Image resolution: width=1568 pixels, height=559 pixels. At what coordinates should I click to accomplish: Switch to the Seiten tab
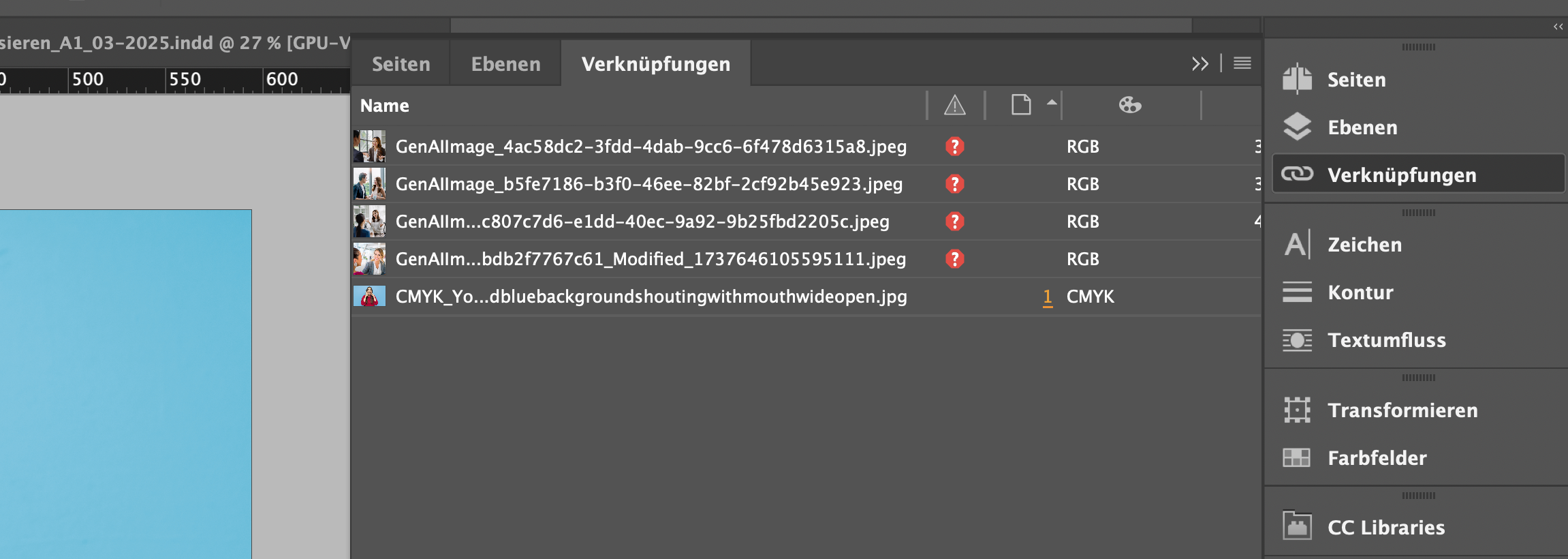click(x=401, y=63)
